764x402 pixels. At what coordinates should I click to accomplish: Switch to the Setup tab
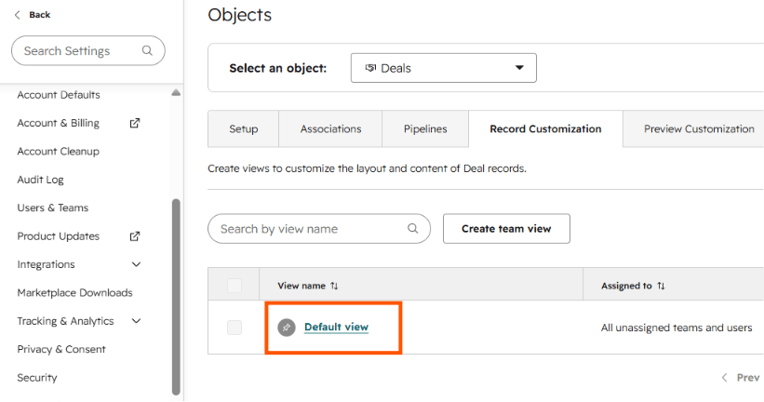tap(243, 129)
